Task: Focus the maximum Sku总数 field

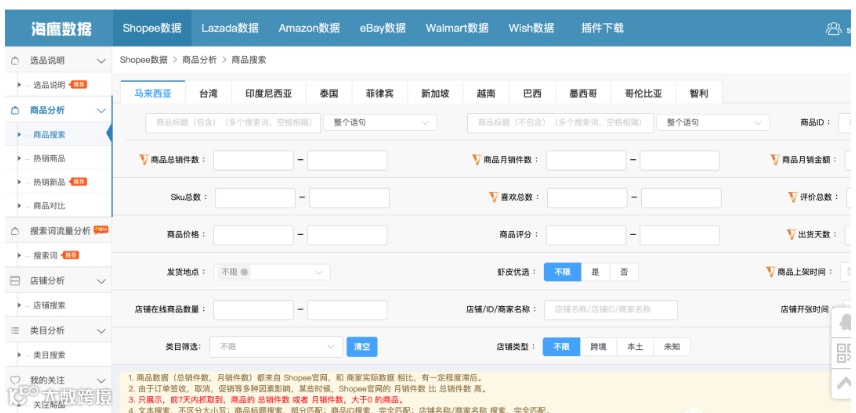Action: pyautogui.click(x=349, y=198)
